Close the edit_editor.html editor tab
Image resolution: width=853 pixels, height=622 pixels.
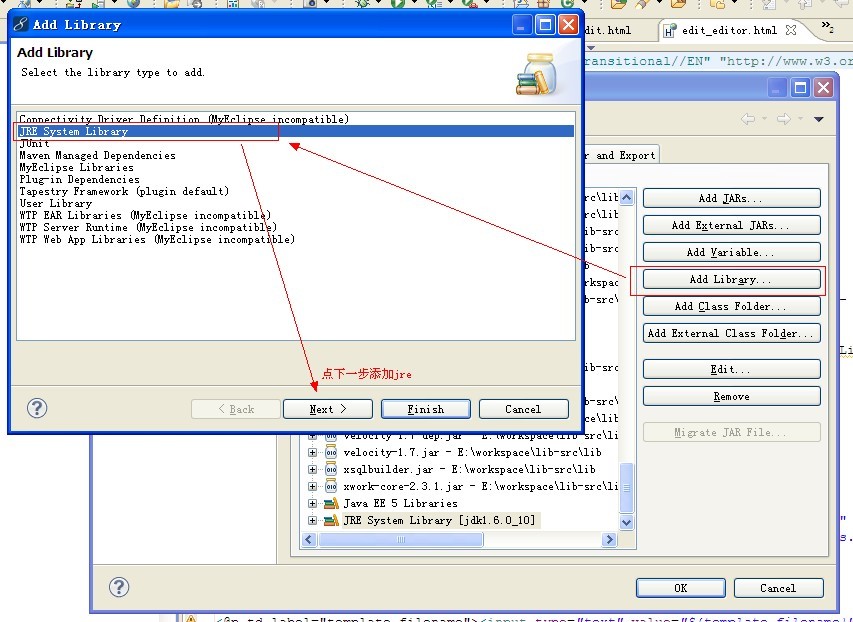click(x=791, y=30)
